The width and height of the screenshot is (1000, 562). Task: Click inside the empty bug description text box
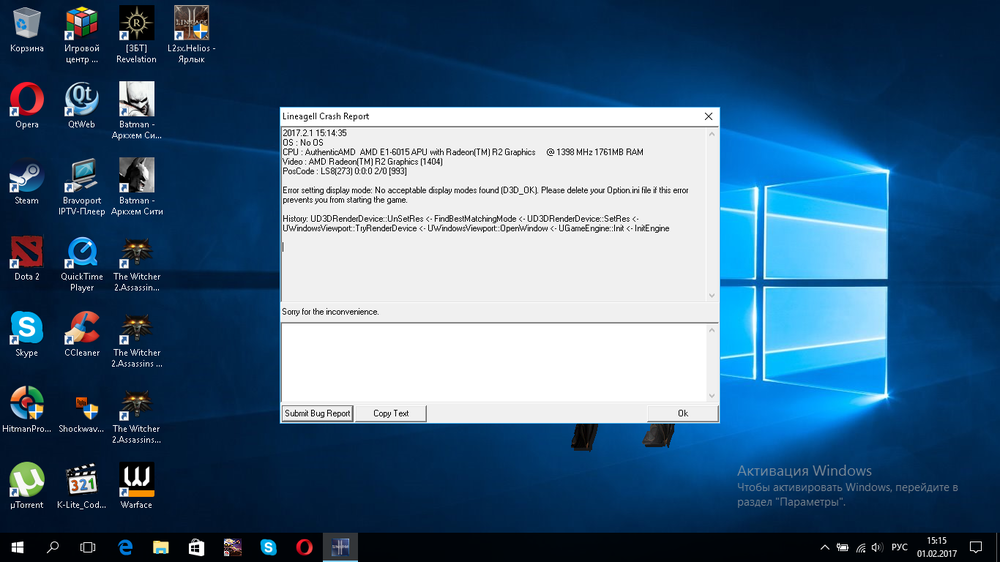coord(494,362)
